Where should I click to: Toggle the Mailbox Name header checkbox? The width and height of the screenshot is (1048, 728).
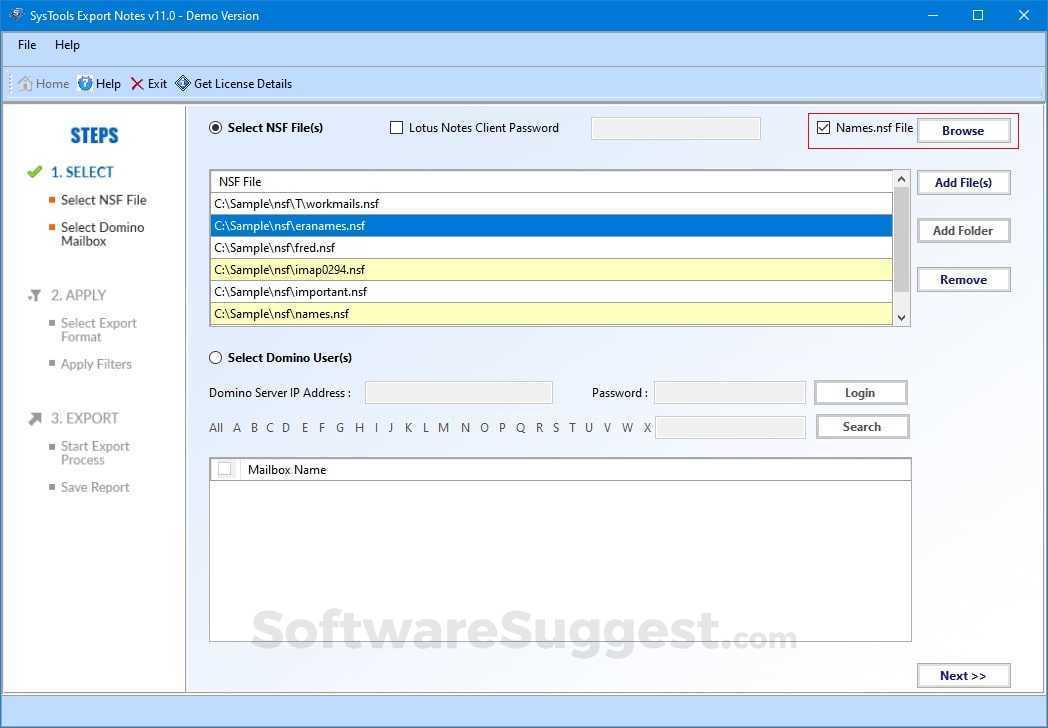(224, 469)
